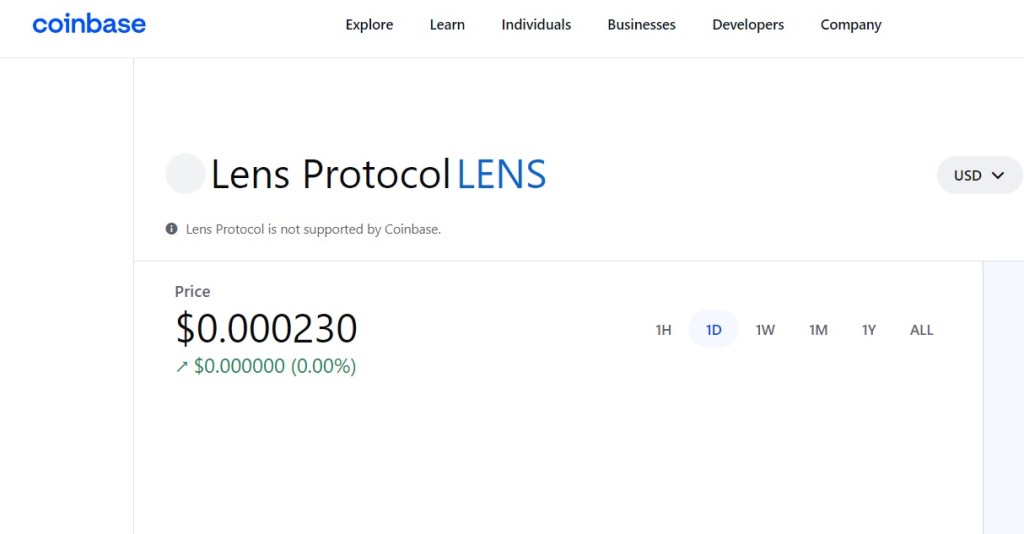The image size is (1024, 534).
Task: Switch chart to 1W range
Action: point(765,330)
